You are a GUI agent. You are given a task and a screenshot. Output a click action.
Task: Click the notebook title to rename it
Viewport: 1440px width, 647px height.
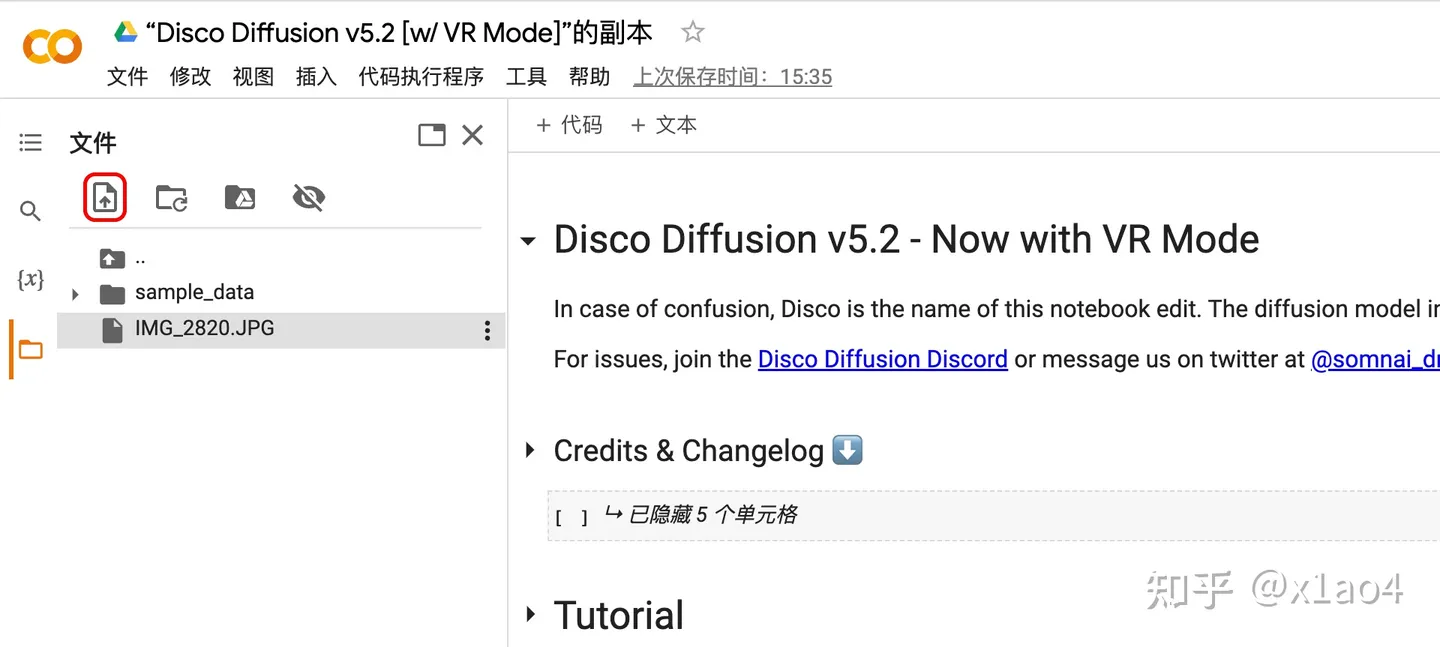(399, 33)
